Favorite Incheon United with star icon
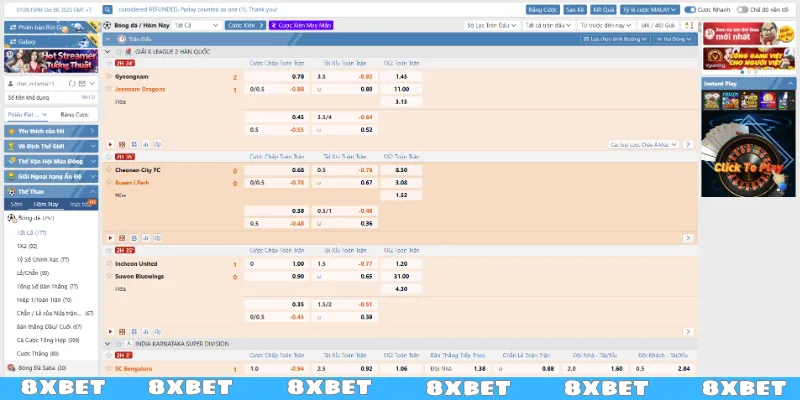This screenshot has width=800, height=400. click(x=109, y=263)
